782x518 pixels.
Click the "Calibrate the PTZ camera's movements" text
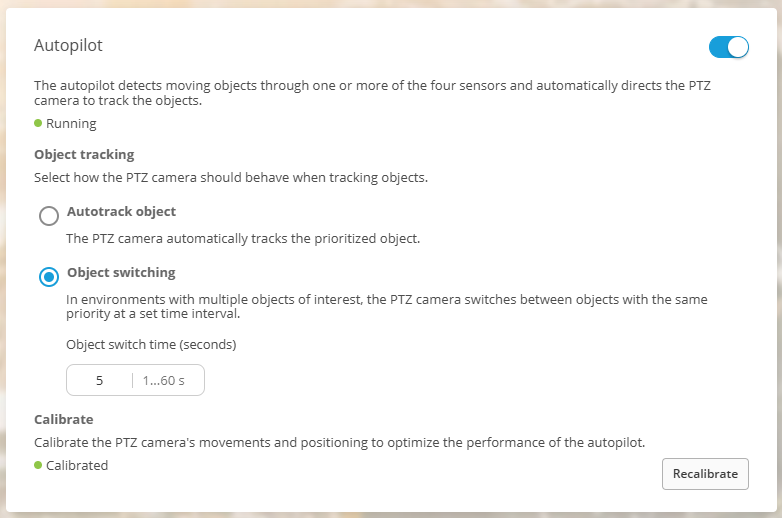[340, 441]
